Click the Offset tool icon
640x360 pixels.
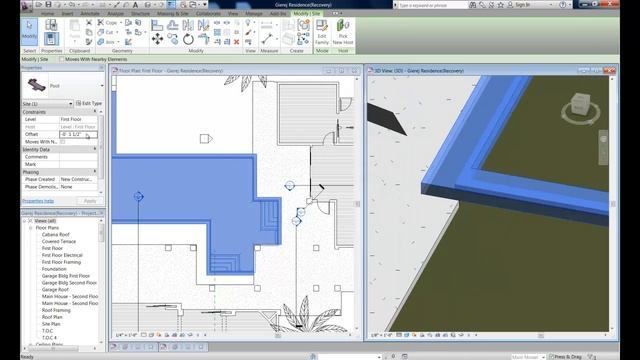[173, 25]
